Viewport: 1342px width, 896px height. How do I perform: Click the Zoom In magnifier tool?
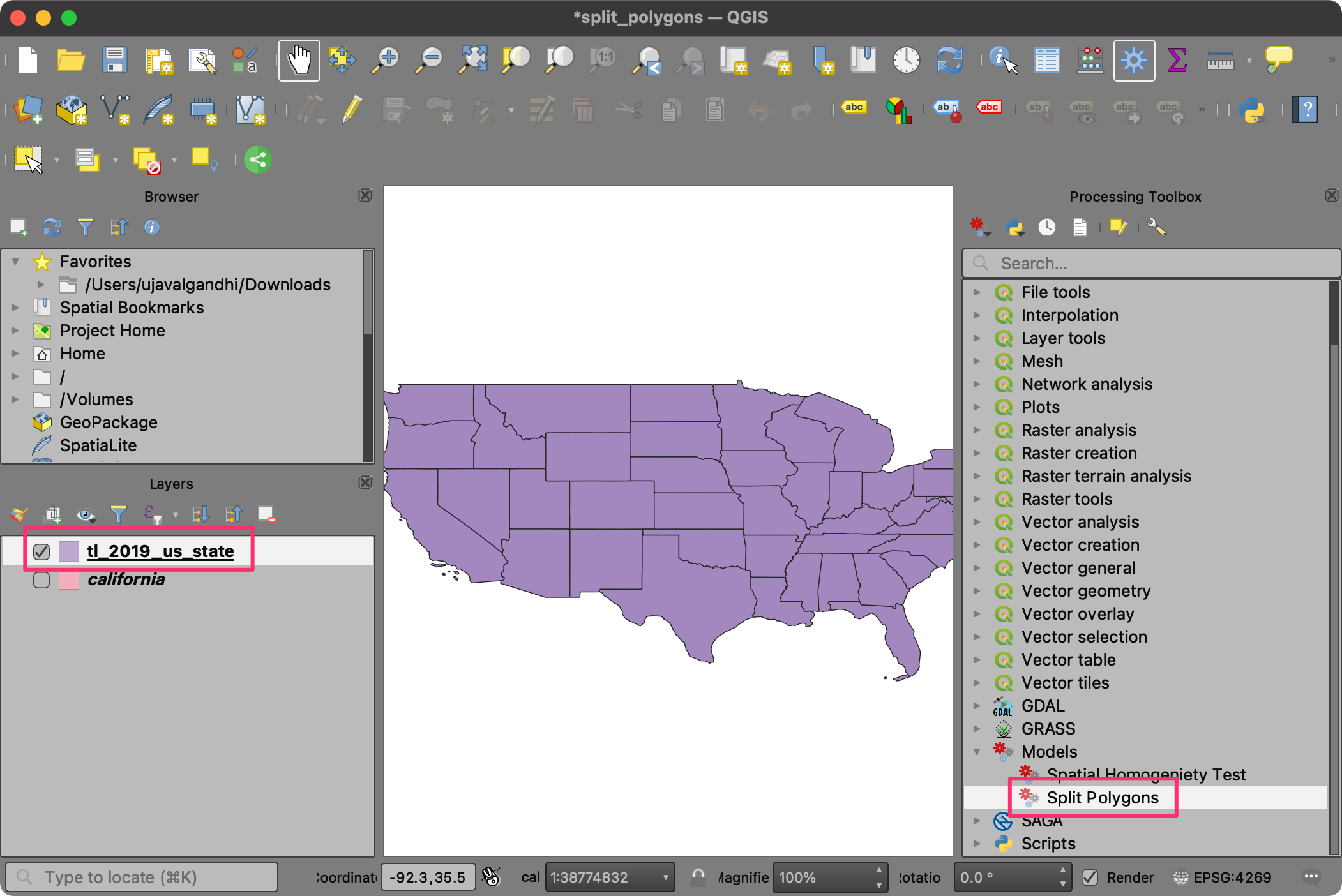tap(386, 61)
